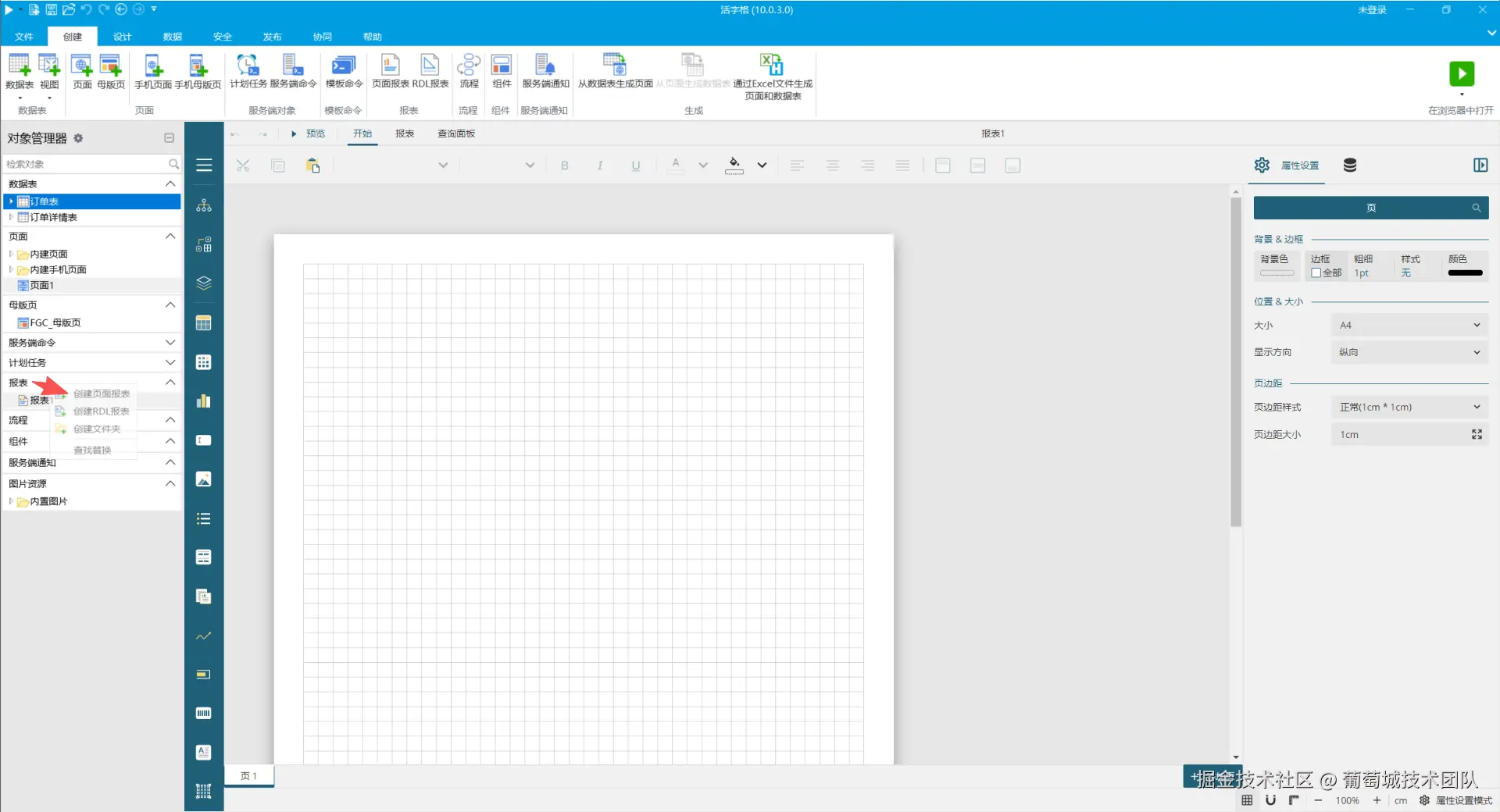Select the image control in dark sidebar
This screenshot has height=812, width=1500.
pyautogui.click(x=204, y=479)
